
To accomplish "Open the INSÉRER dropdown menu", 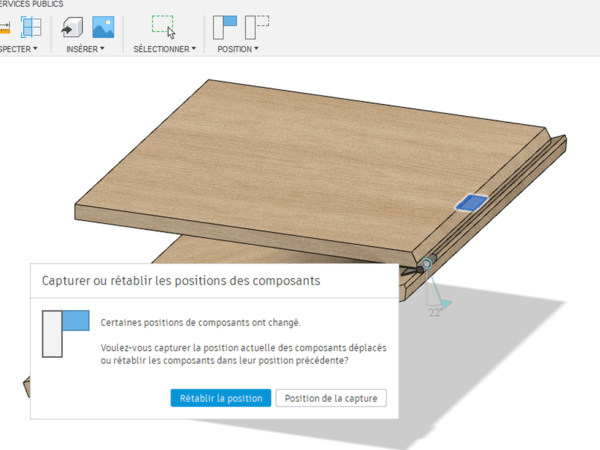I will point(85,48).
